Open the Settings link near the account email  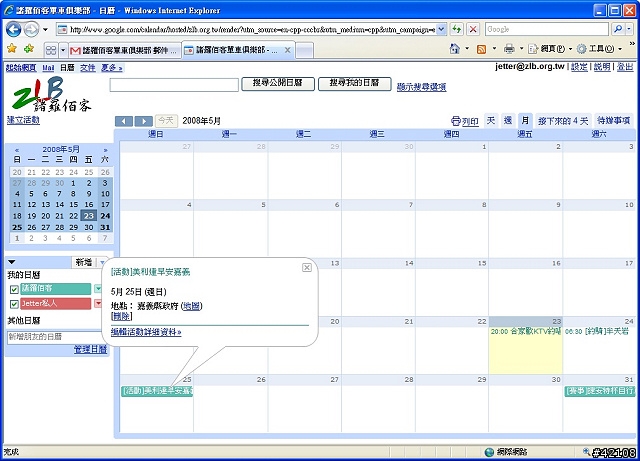(x=579, y=67)
